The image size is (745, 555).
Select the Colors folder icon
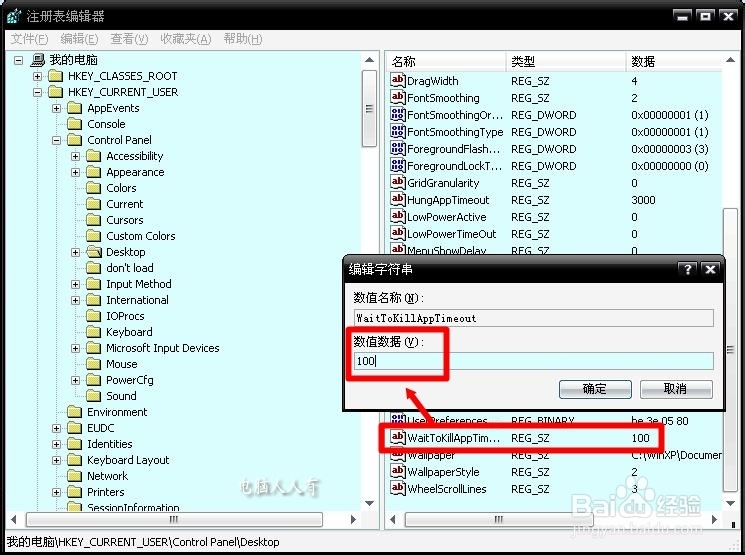[x=94, y=188]
